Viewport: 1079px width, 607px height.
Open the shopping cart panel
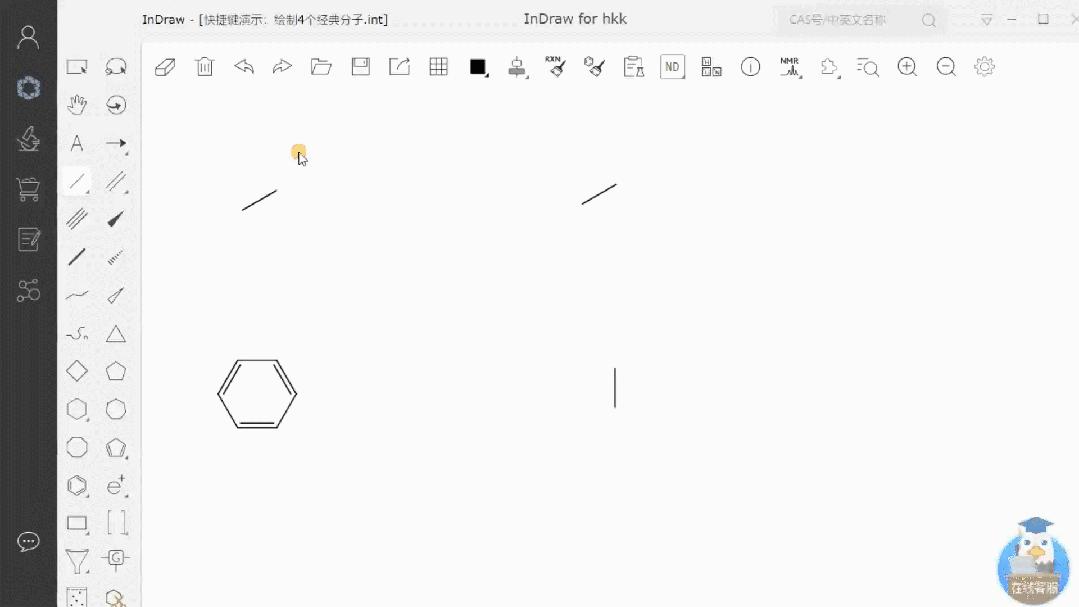coord(28,187)
